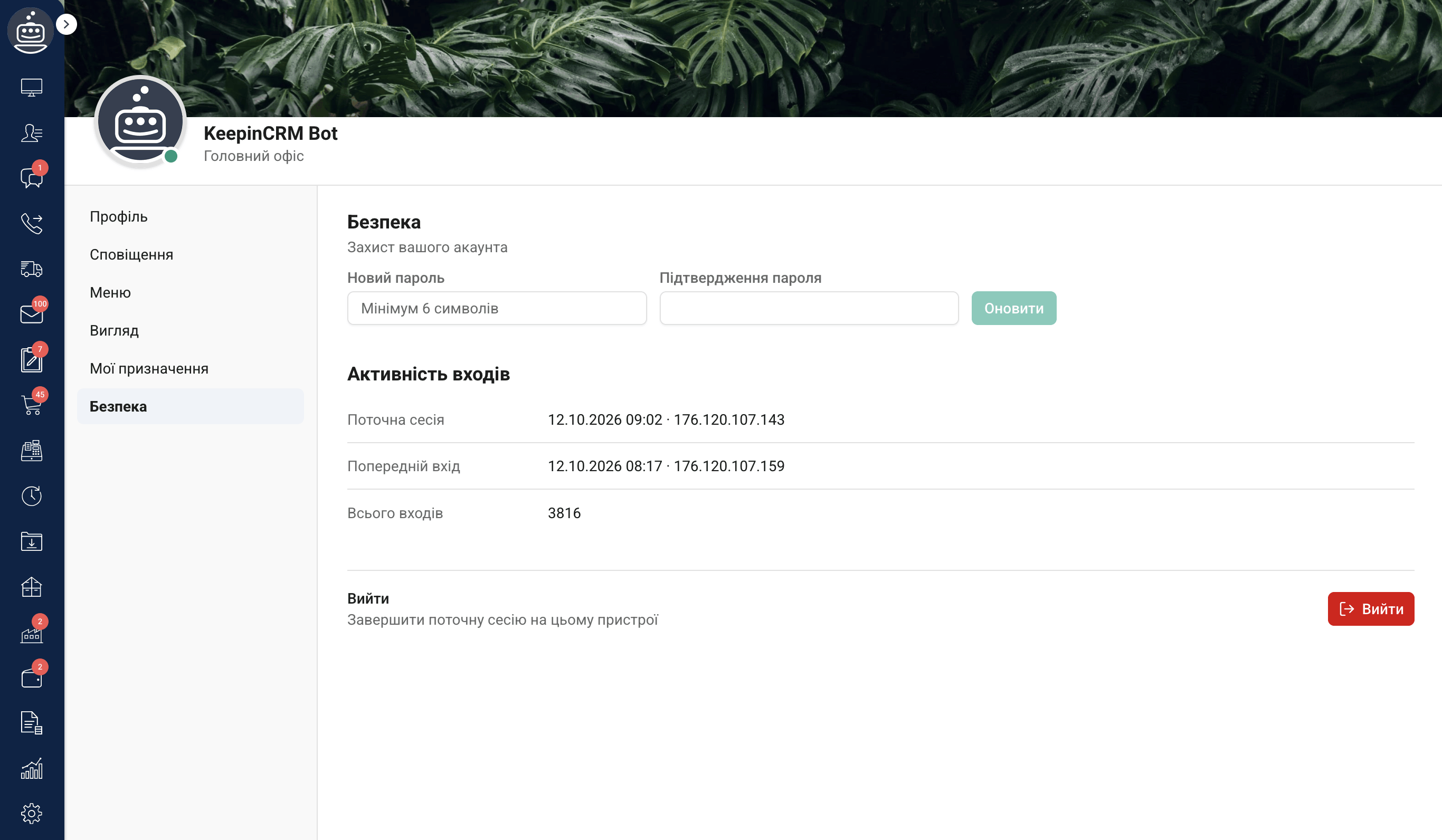Screen dimensions: 1442x840
Task: Open the shopping cart icon with badge 45
Action: [32, 405]
